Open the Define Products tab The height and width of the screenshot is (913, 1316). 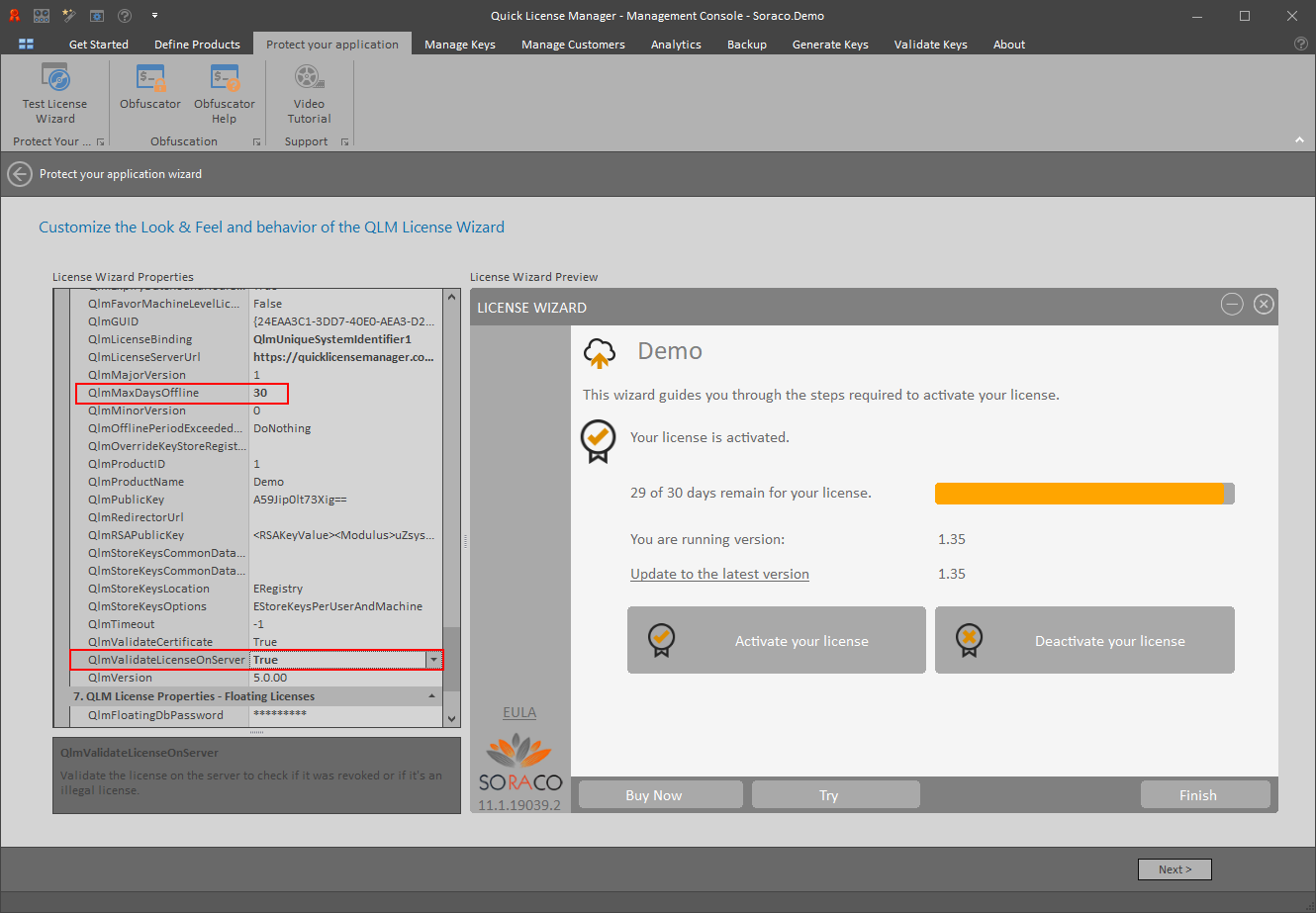[197, 45]
